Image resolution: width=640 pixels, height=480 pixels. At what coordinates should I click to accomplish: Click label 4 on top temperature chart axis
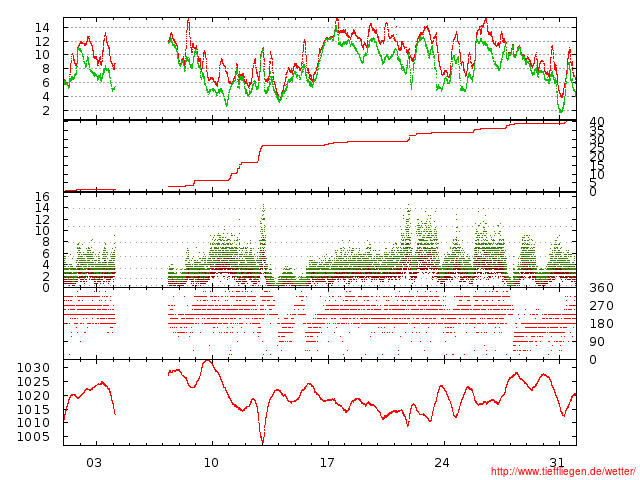pos(46,97)
